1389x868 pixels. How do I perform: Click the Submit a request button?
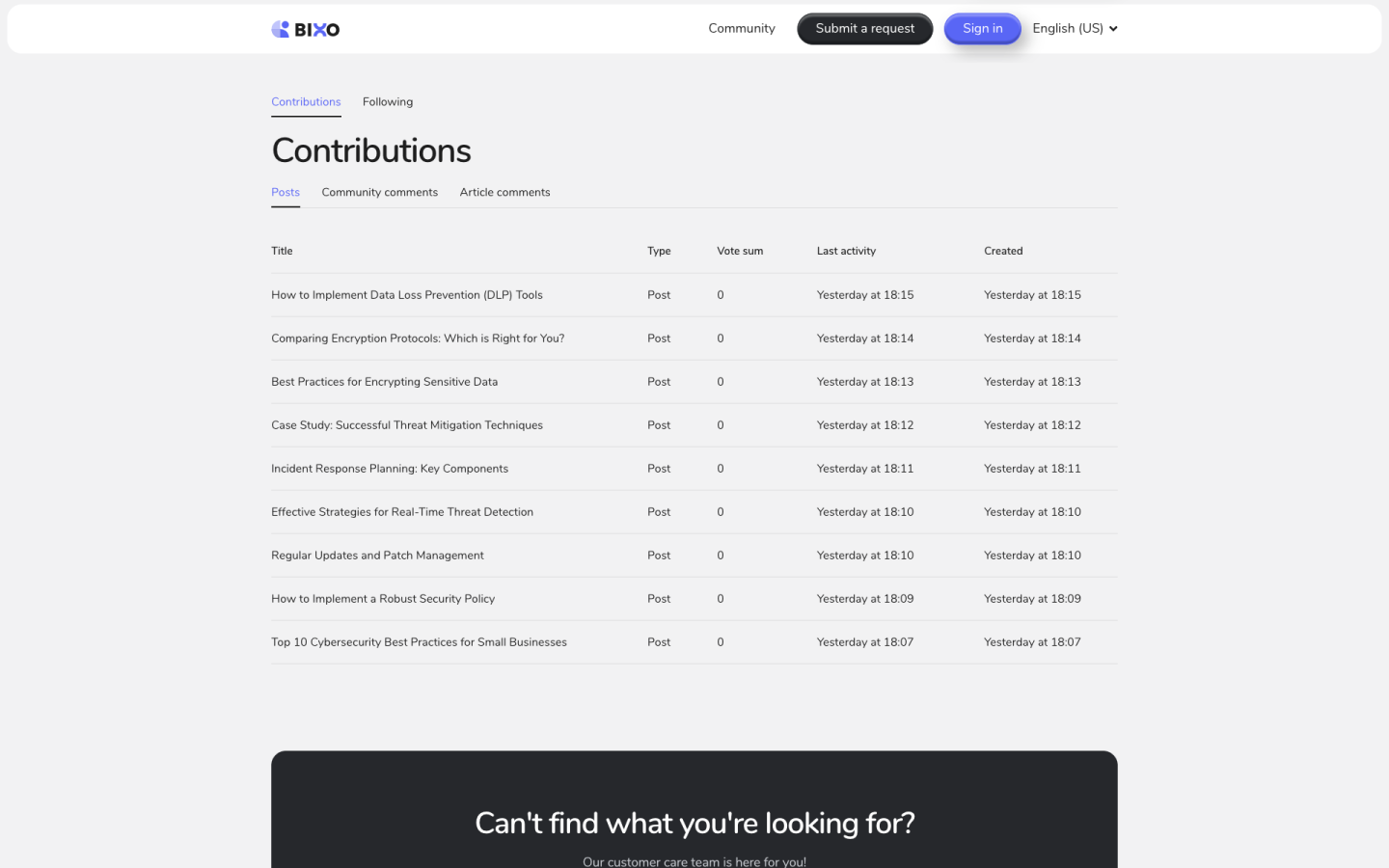point(864,29)
